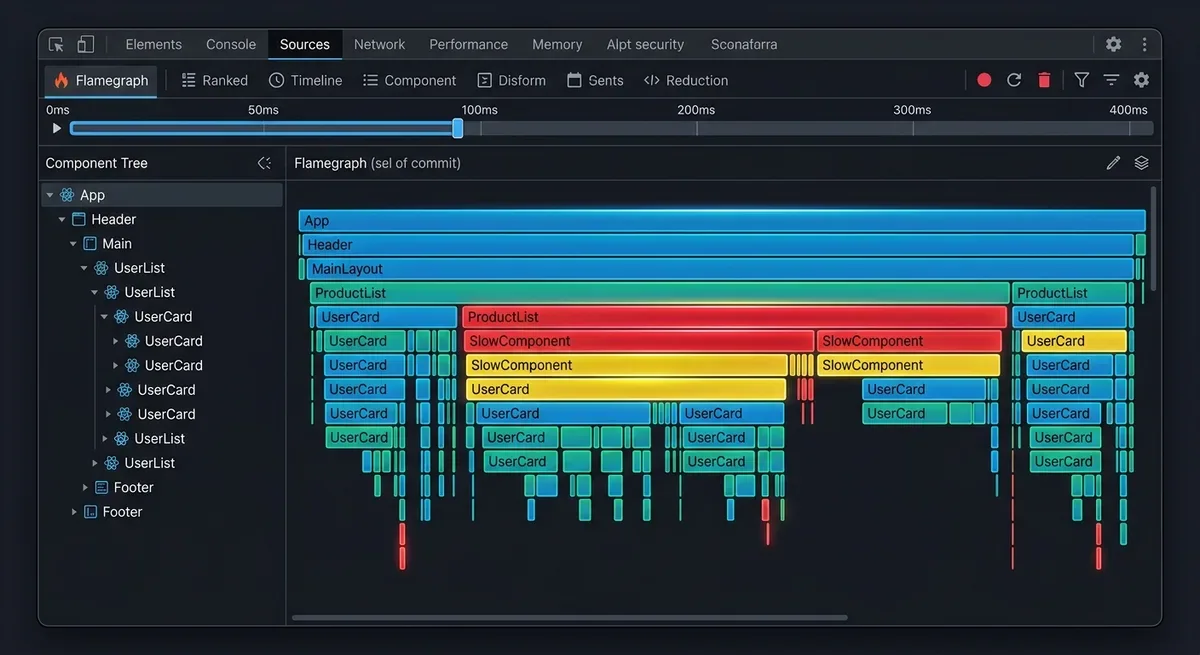Switch to the Ranked view

click(214, 80)
